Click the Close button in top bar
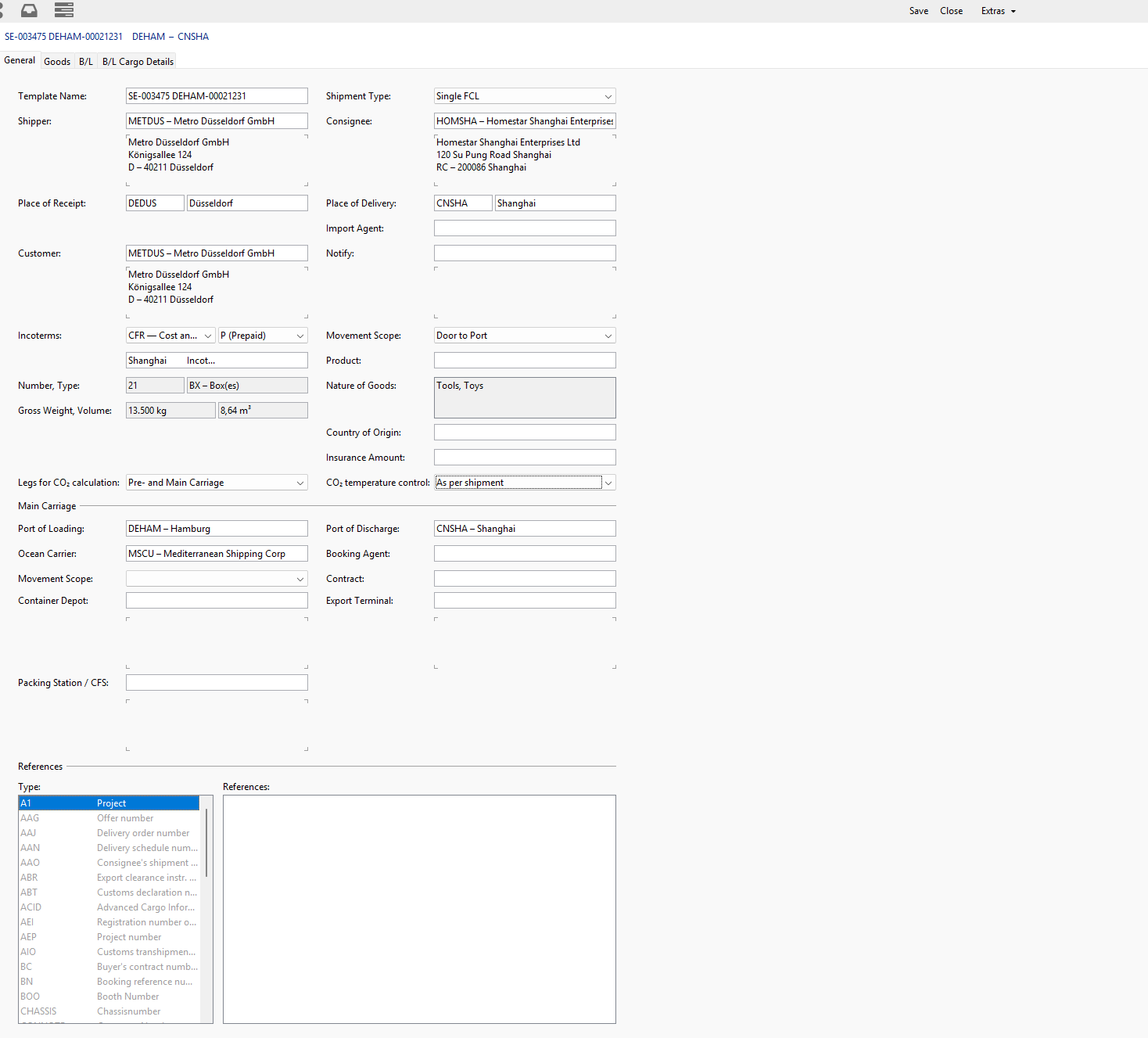 951,11
